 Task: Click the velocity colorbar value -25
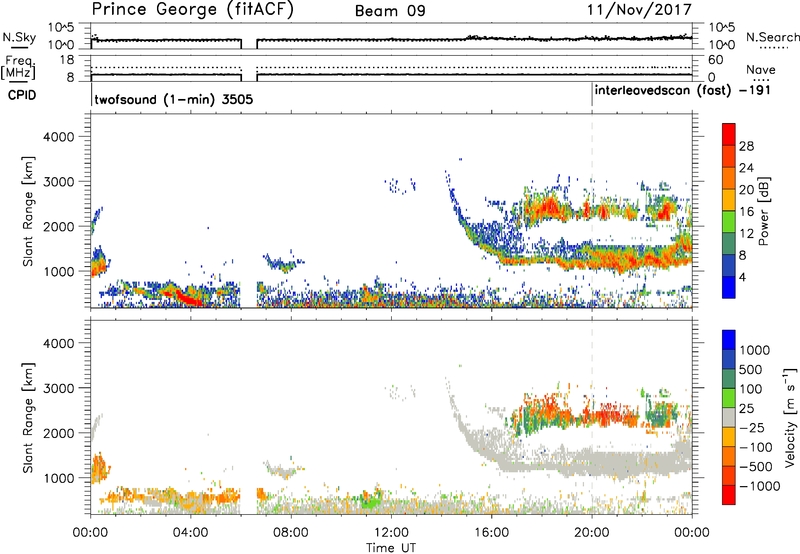tap(753, 427)
